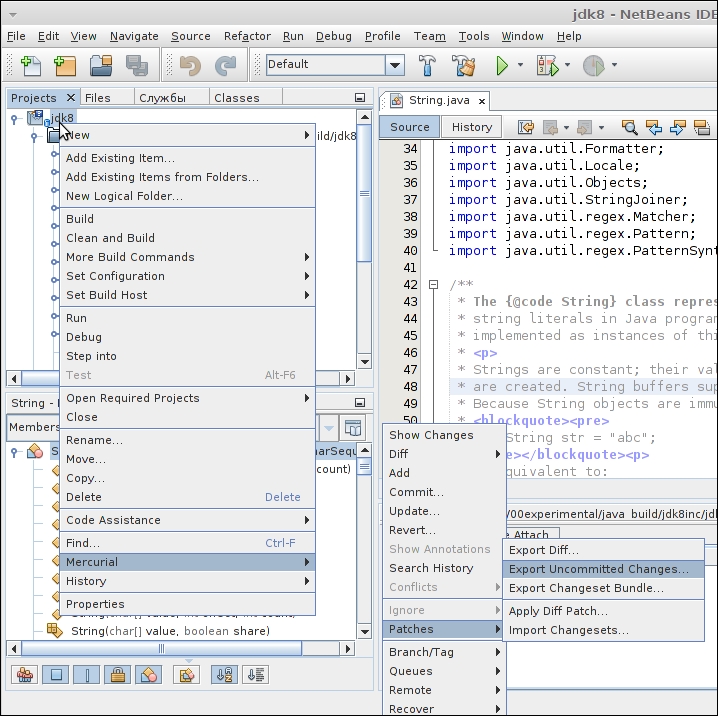Click the History editor view button
This screenshot has height=716, width=718.
471,127
